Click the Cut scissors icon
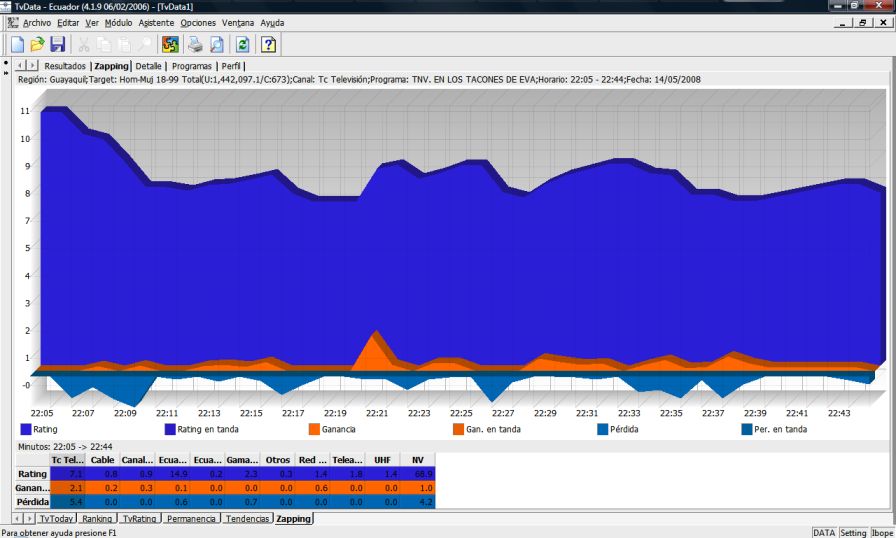896x538 pixels. [x=83, y=45]
